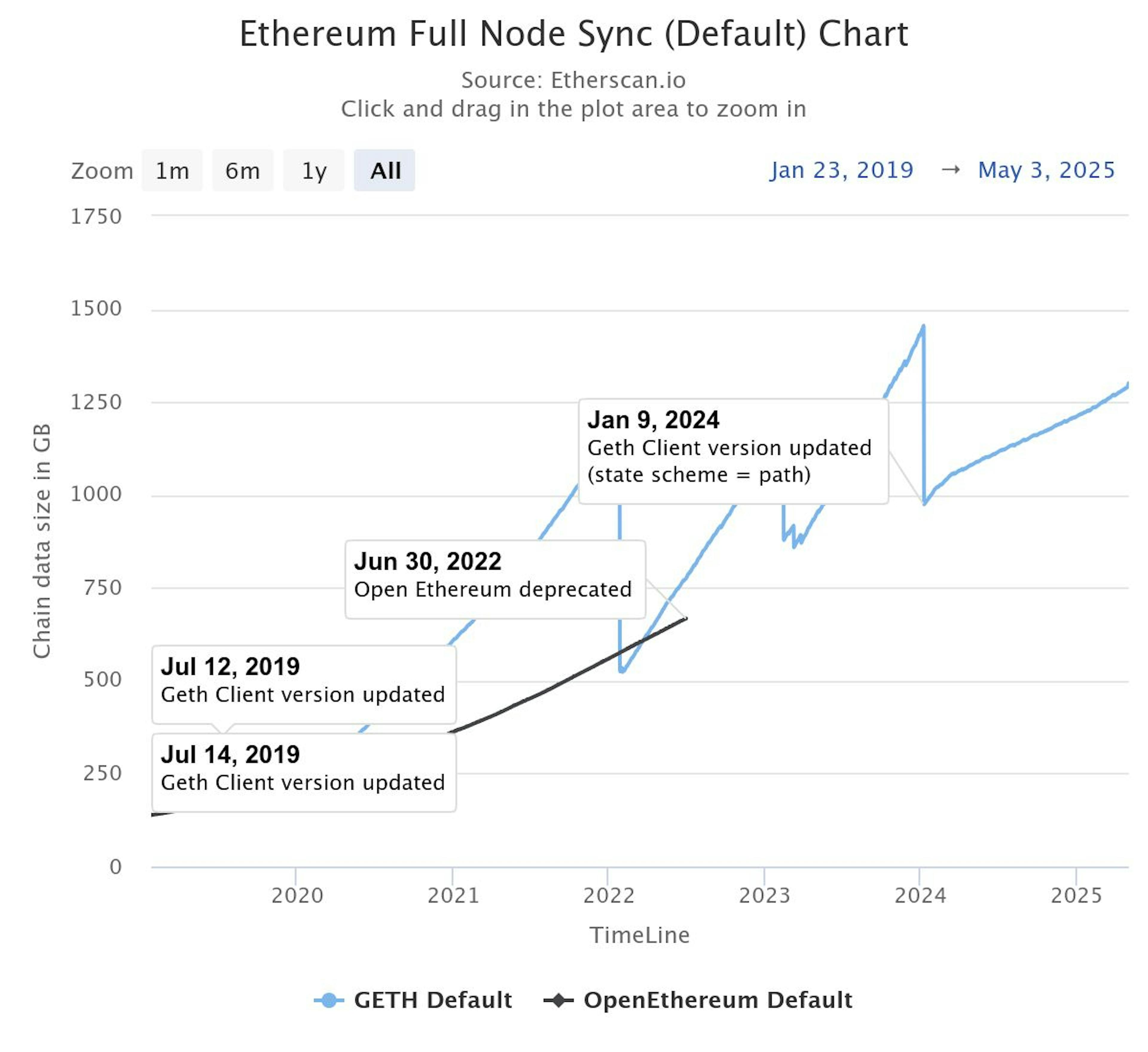Click the Jan 9, 2024 annotation box
The width and height of the screenshot is (1148, 1052).
[733, 451]
